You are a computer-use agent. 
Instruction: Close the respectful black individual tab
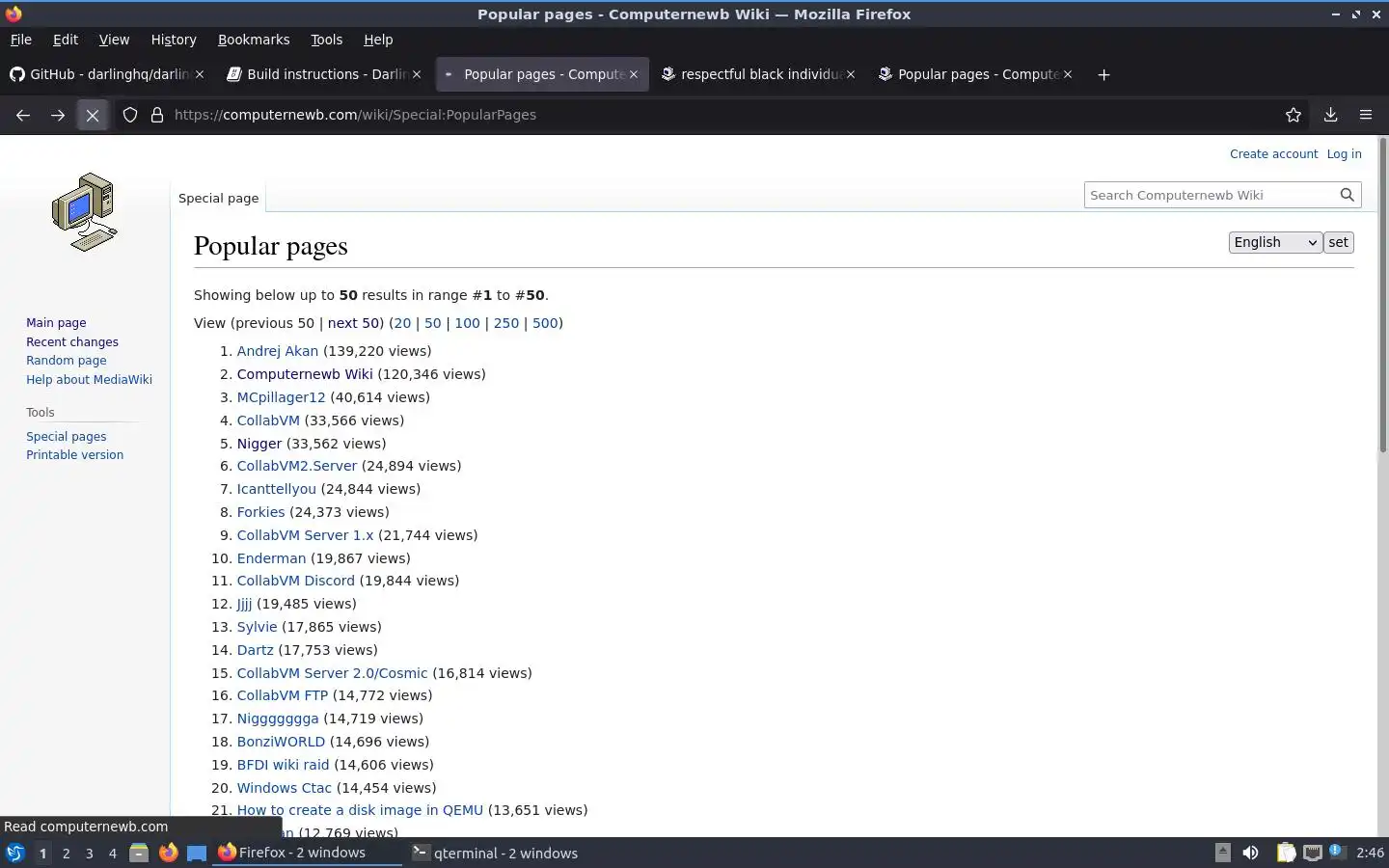click(x=851, y=74)
